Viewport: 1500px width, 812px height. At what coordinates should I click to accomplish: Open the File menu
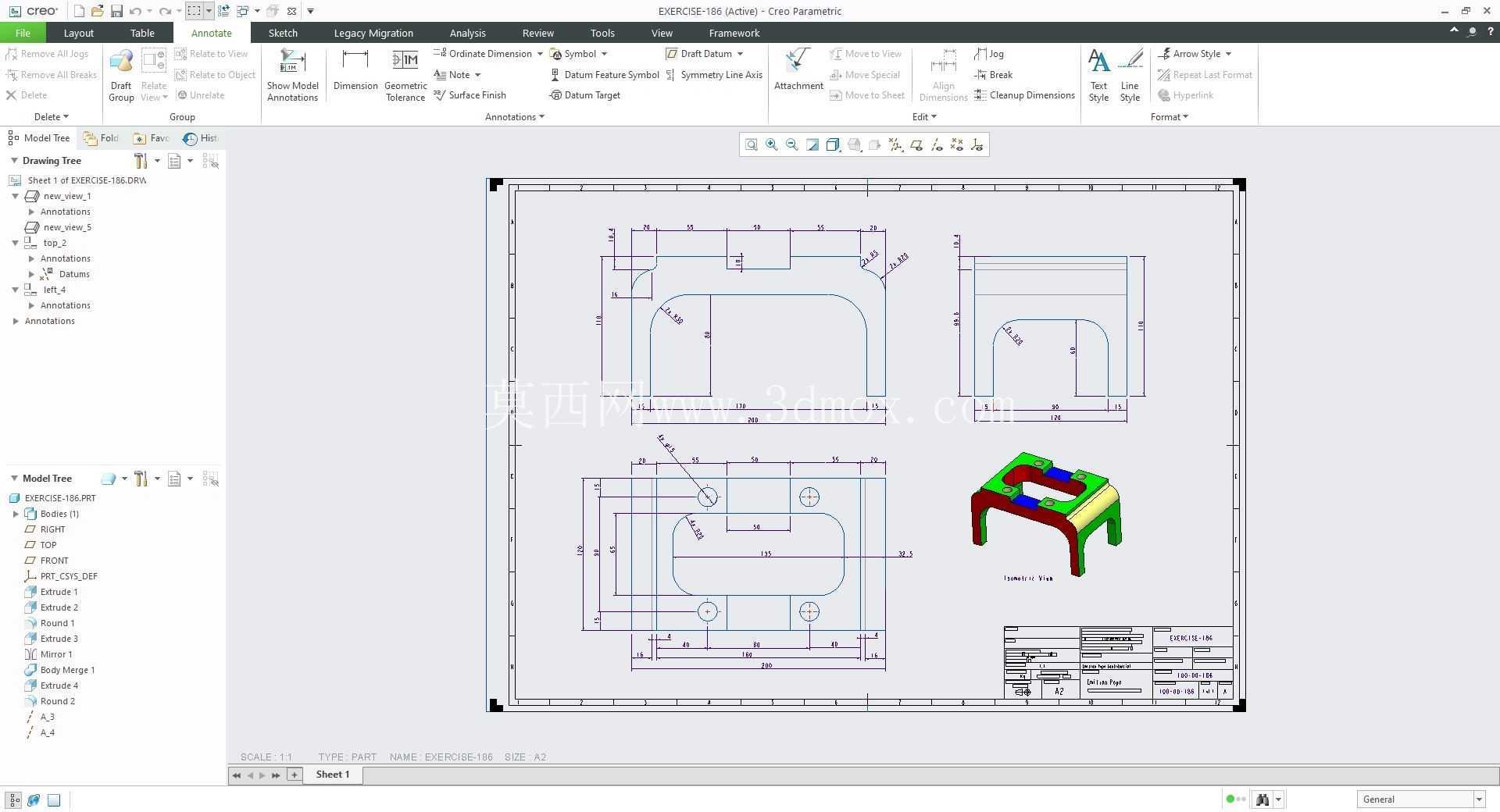[x=23, y=33]
